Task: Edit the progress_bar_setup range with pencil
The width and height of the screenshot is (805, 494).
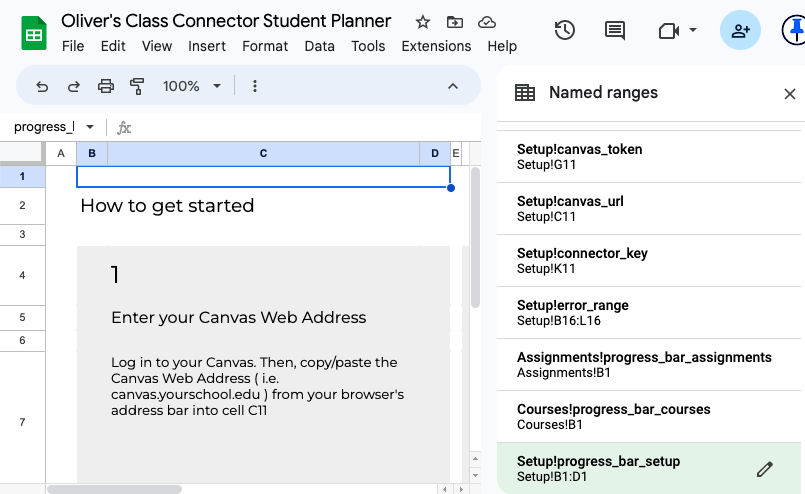Action: pos(764,469)
